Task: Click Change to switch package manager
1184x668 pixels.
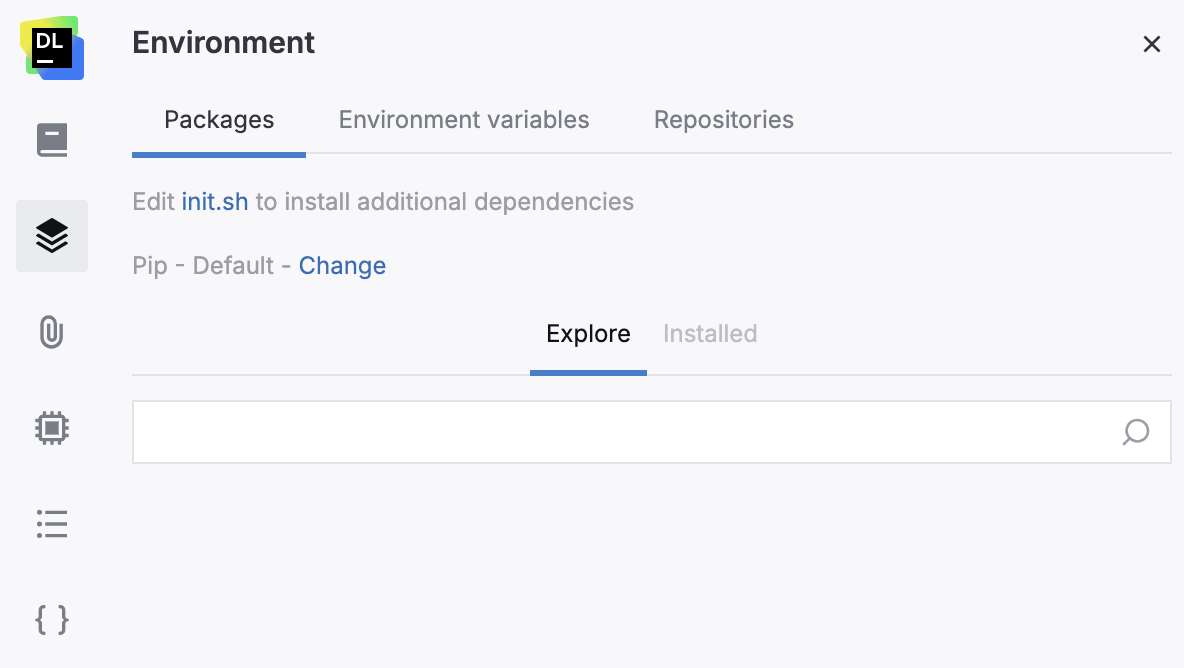Action: coord(342,265)
